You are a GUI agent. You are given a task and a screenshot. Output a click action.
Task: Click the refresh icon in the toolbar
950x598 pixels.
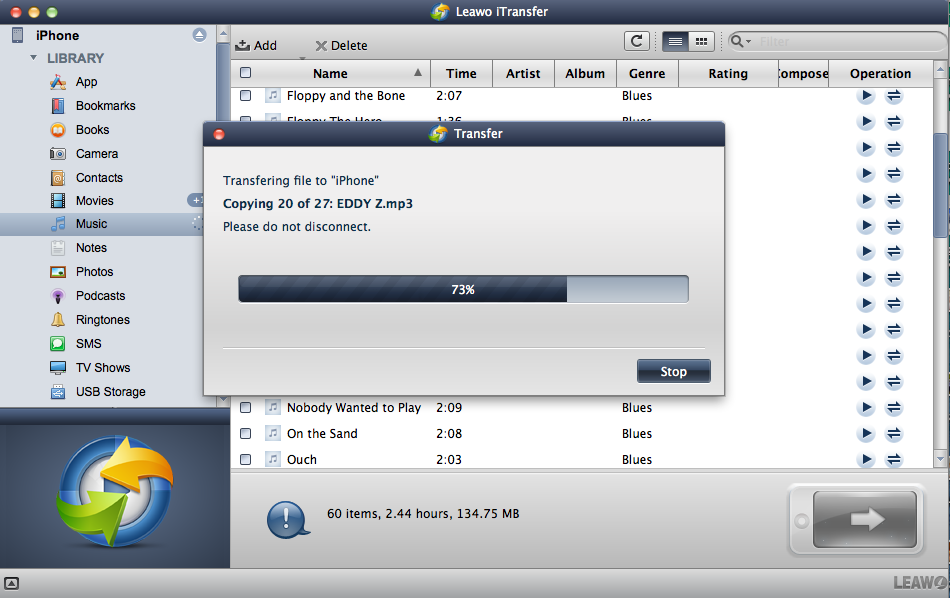636,41
